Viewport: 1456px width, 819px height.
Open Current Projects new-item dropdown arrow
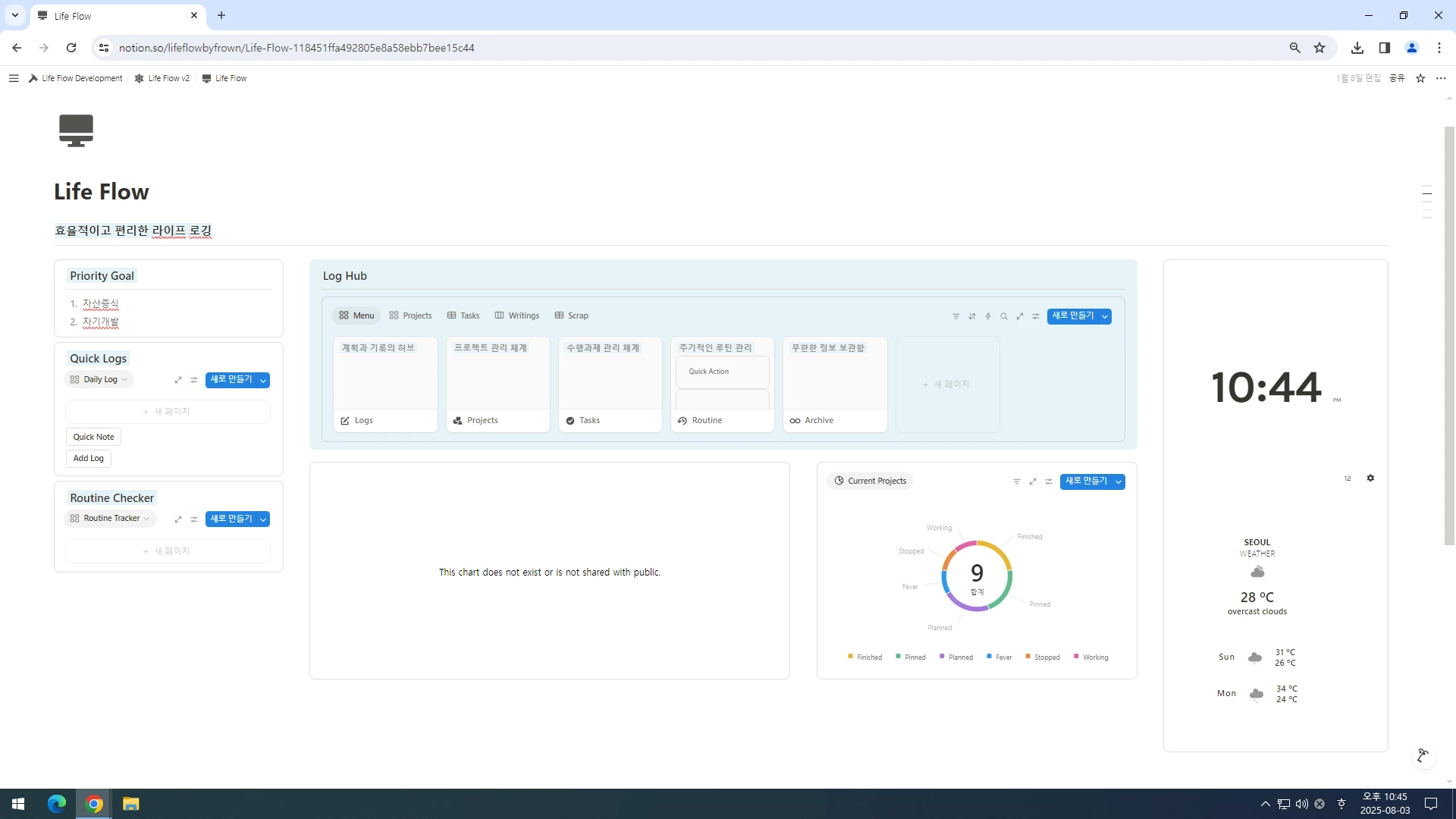[x=1118, y=482]
